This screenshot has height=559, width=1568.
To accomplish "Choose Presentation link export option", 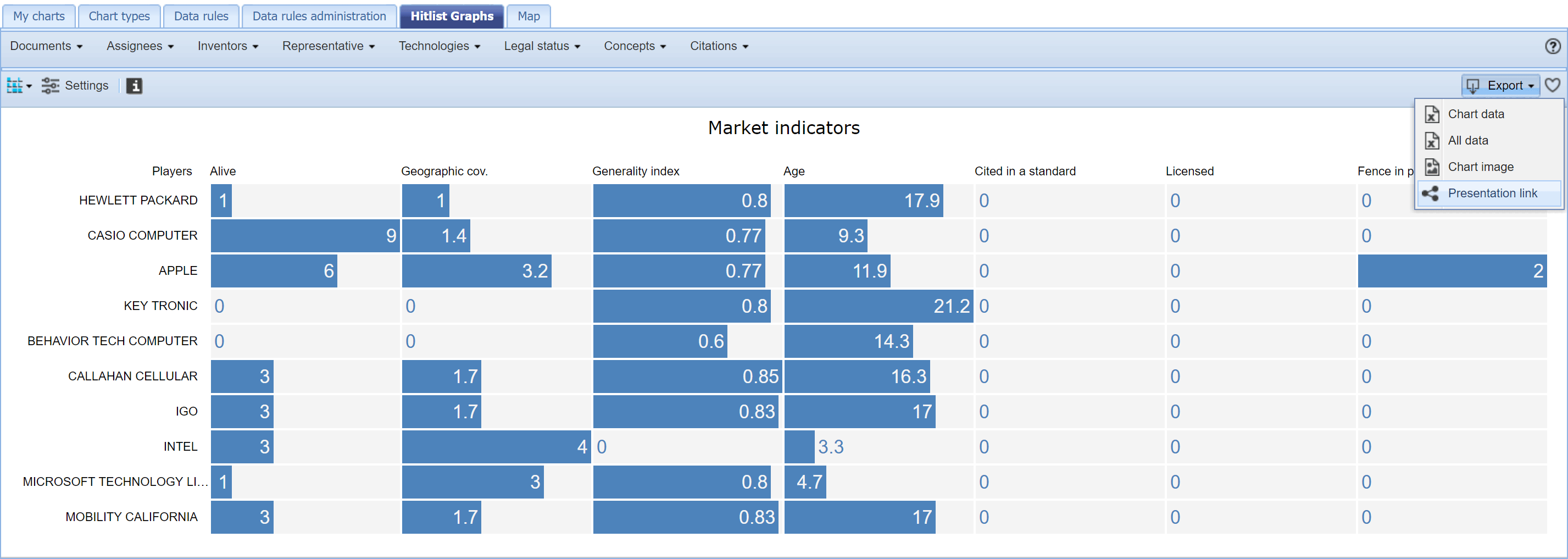I will [1489, 193].
